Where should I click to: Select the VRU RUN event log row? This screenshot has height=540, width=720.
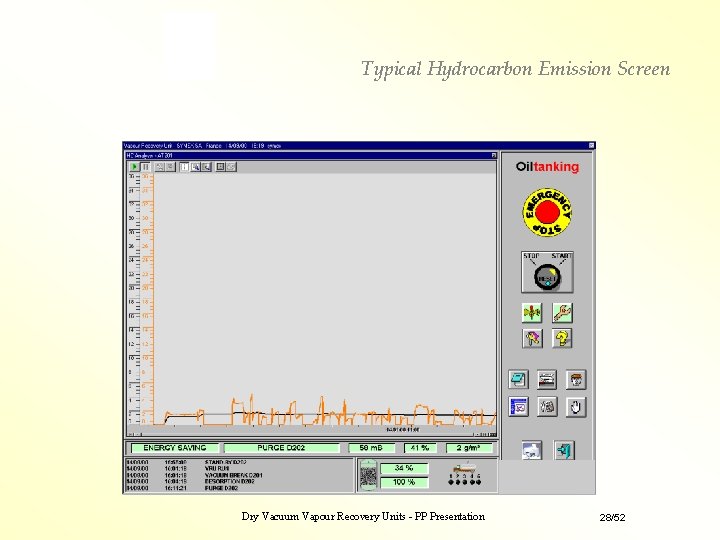coord(240,469)
